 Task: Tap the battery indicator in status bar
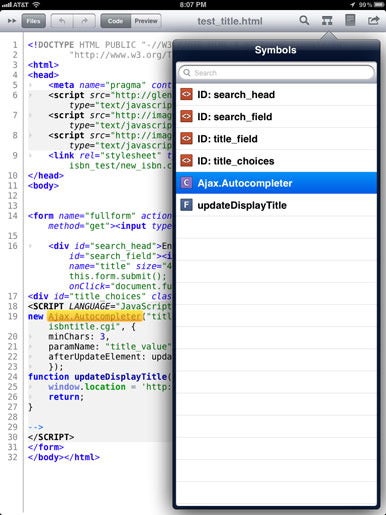click(379, 5)
